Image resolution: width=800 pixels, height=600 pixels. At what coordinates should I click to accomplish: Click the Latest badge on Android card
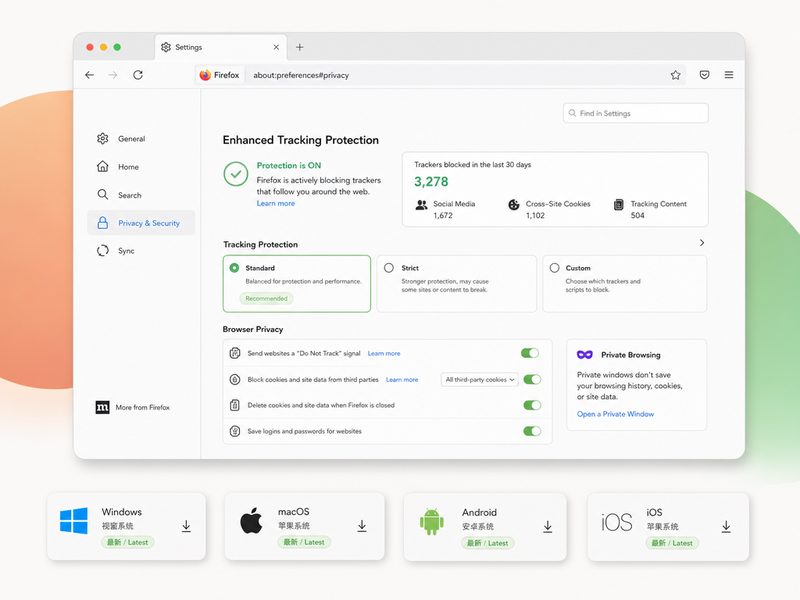pyautogui.click(x=488, y=543)
